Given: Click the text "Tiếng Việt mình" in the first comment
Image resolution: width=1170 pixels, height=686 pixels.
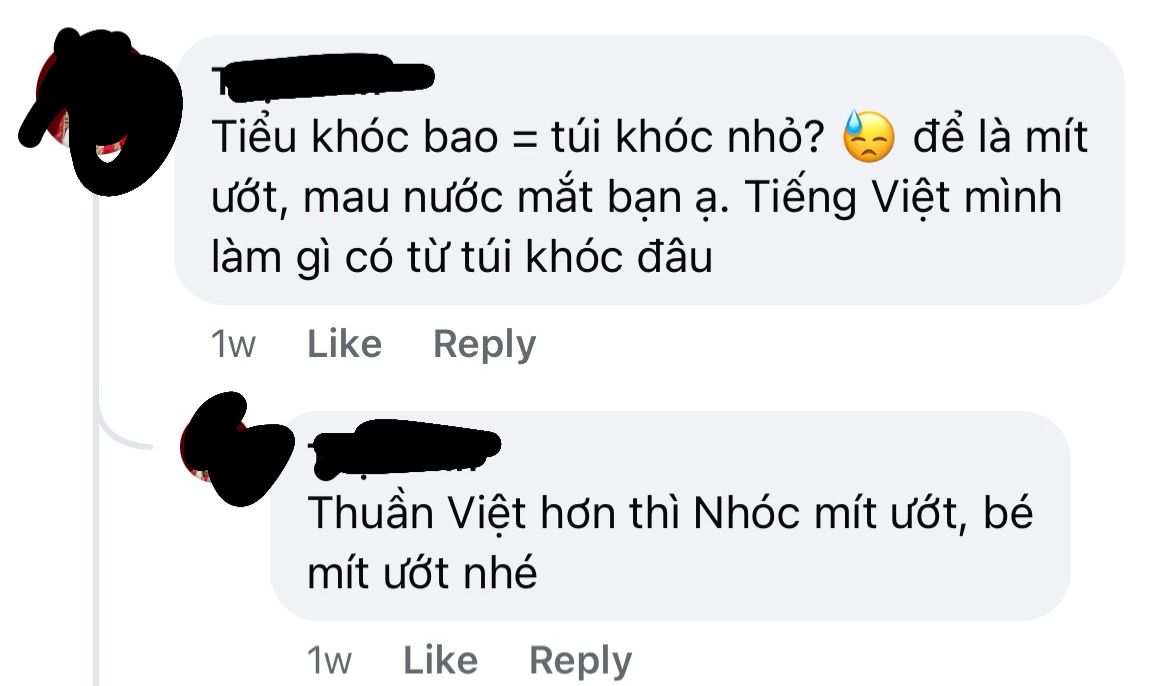Looking at the screenshot, I should click(x=903, y=198).
